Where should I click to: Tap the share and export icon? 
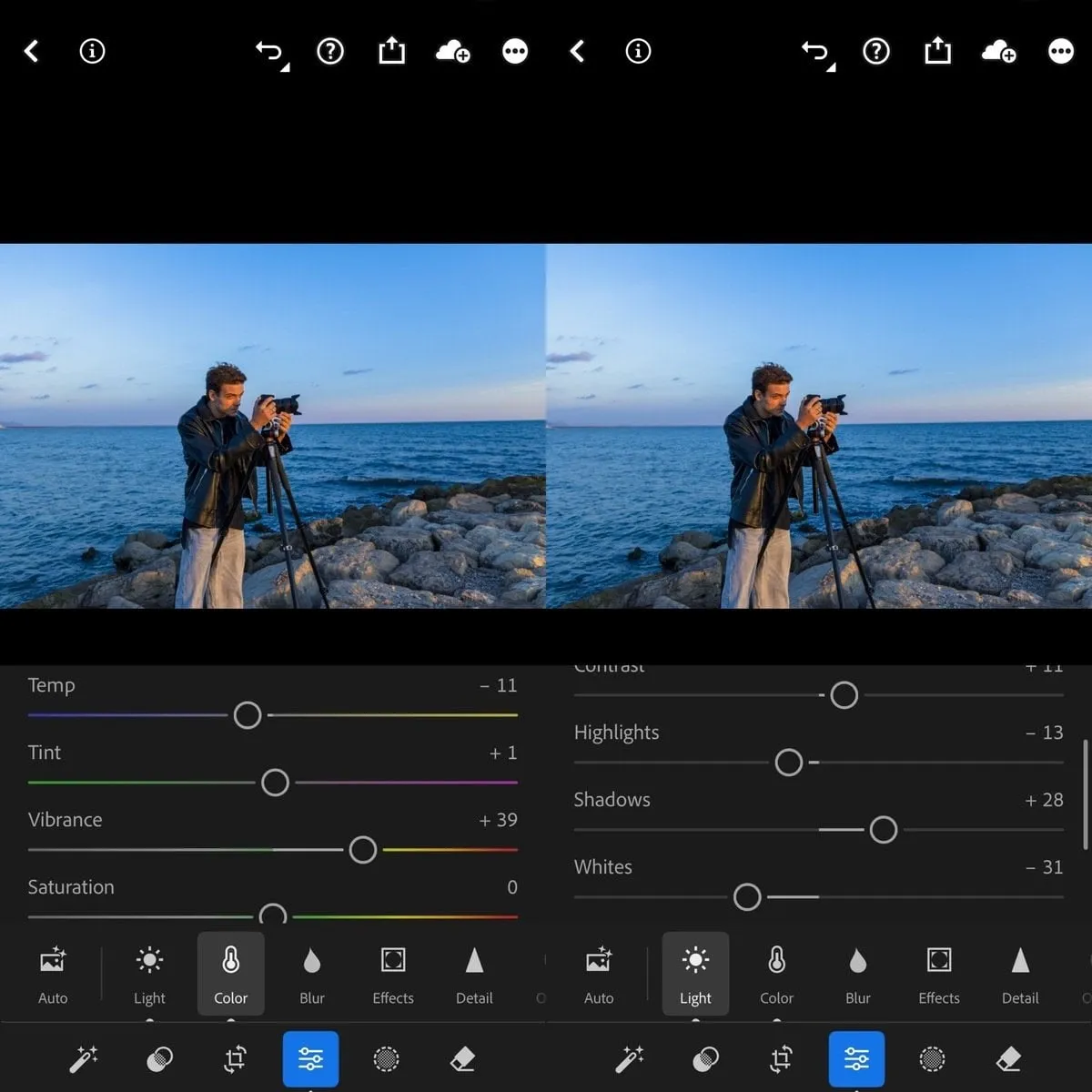[x=391, y=51]
